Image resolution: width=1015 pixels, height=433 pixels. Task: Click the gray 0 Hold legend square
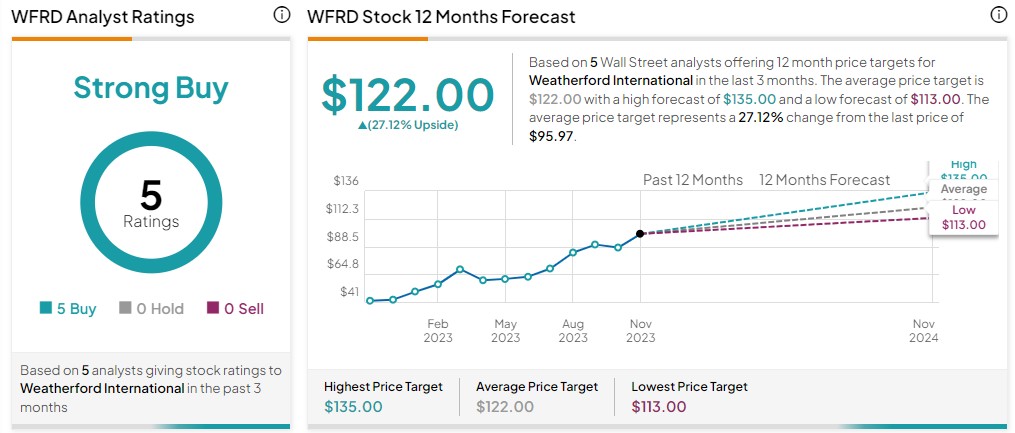[126, 309]
